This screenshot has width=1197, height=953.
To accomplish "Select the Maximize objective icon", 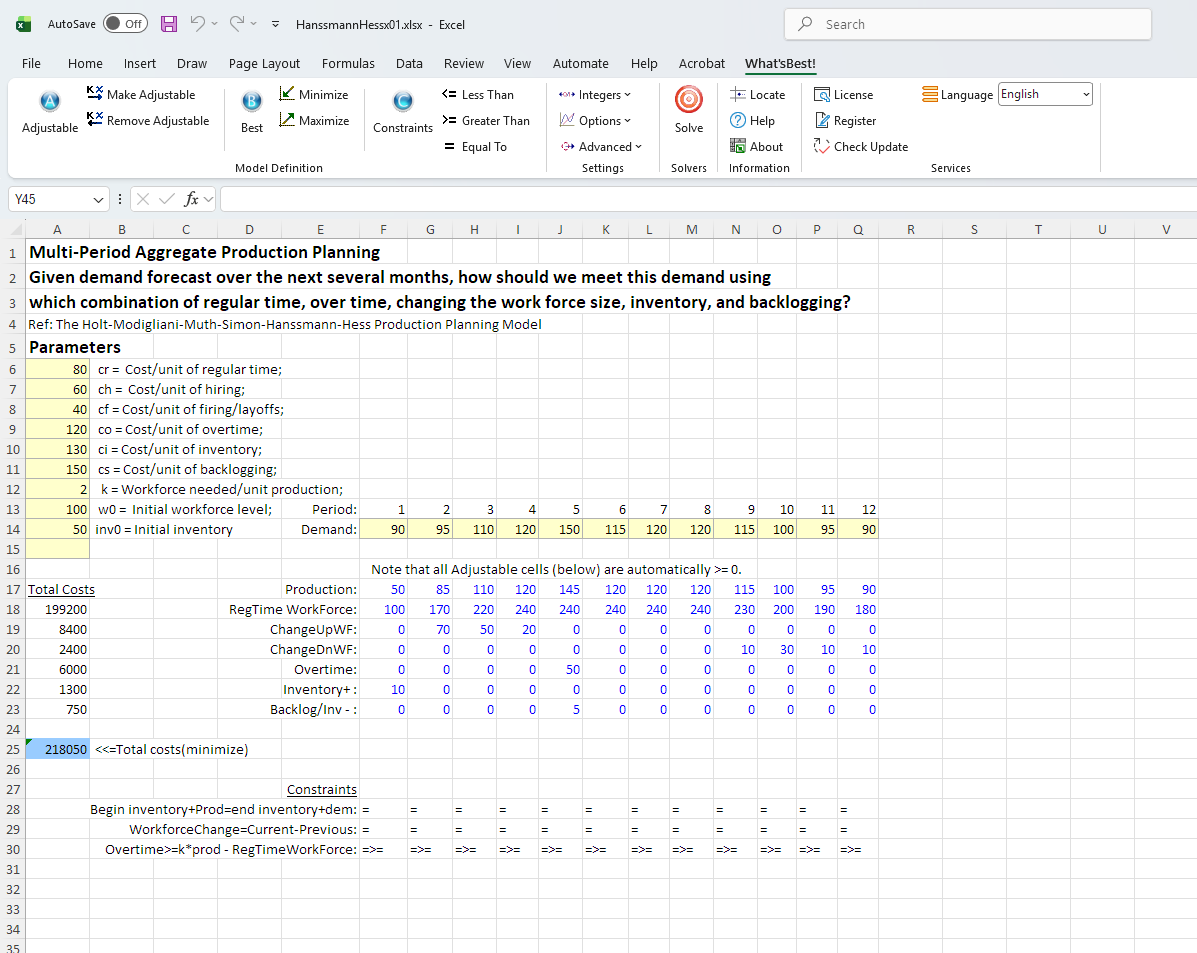I will click(286, 120).
